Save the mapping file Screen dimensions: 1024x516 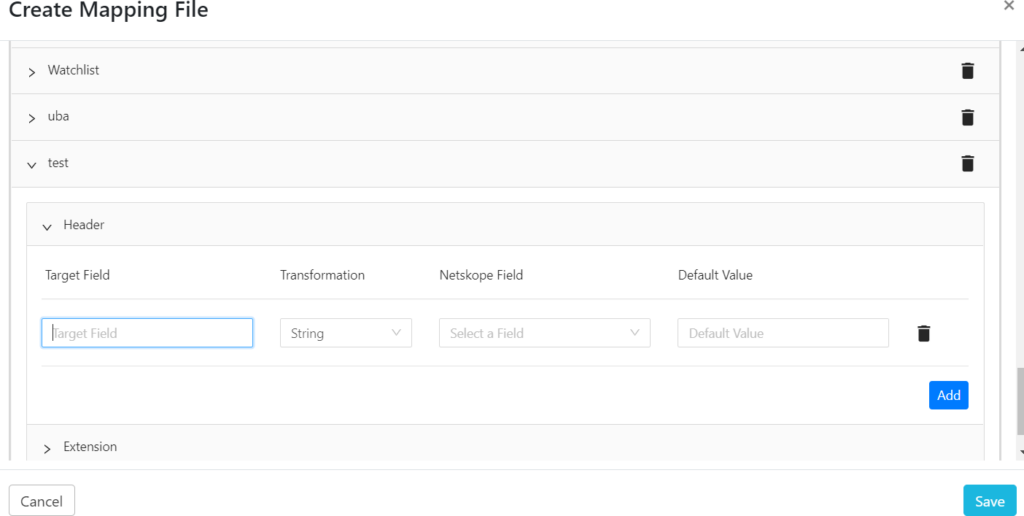[989, 501]
